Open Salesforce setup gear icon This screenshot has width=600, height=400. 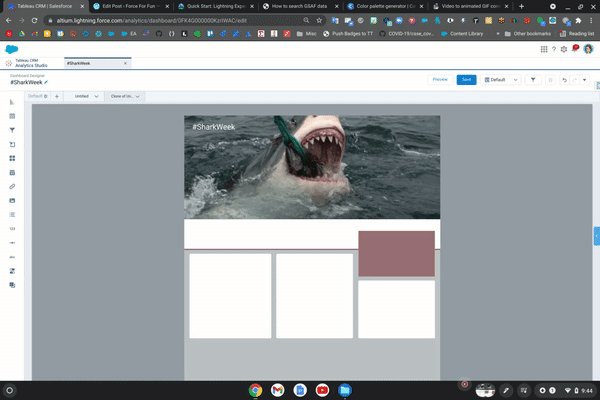(564, 49)
